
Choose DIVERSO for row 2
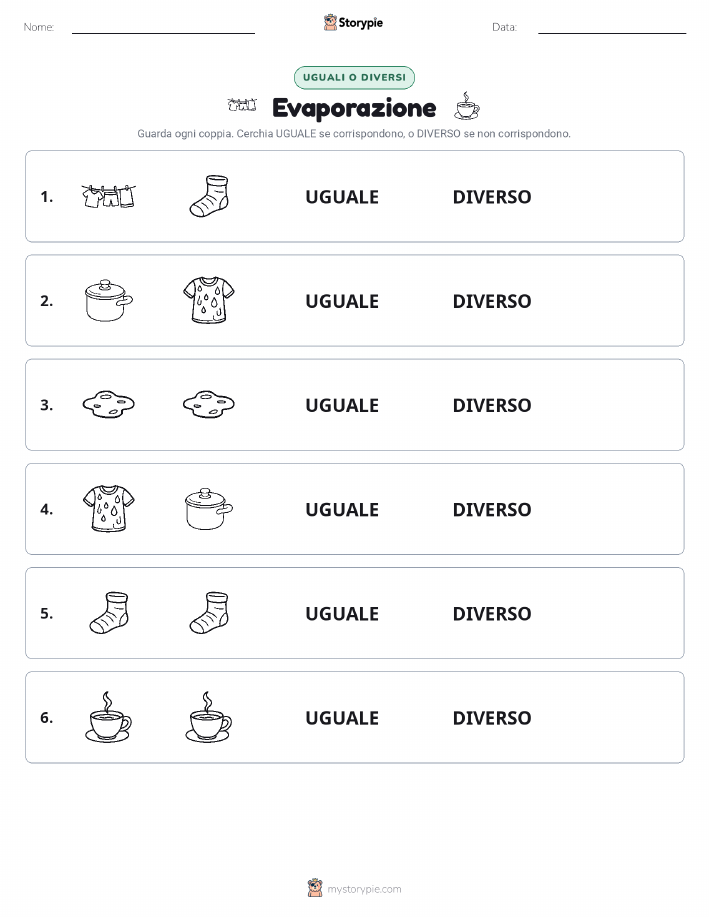[x=492, y=301]
